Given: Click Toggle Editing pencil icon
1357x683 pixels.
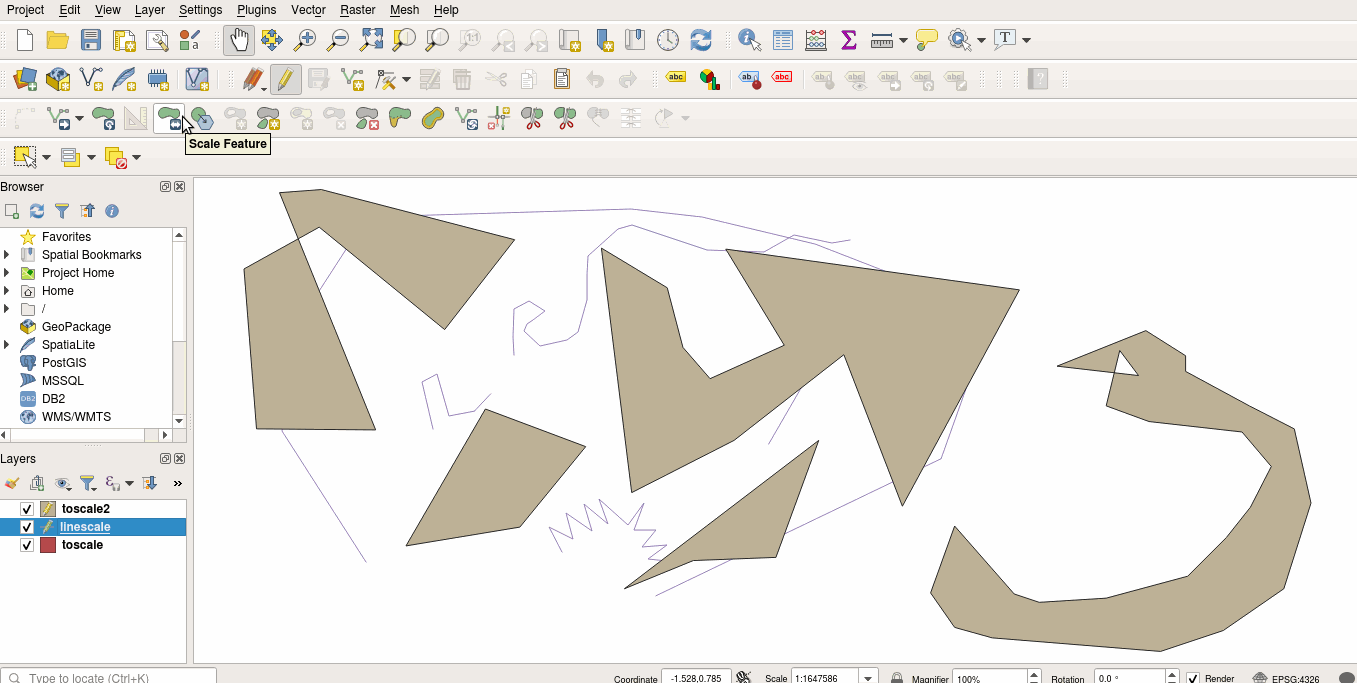Looking at the screenshot, I should coord(285,79).
